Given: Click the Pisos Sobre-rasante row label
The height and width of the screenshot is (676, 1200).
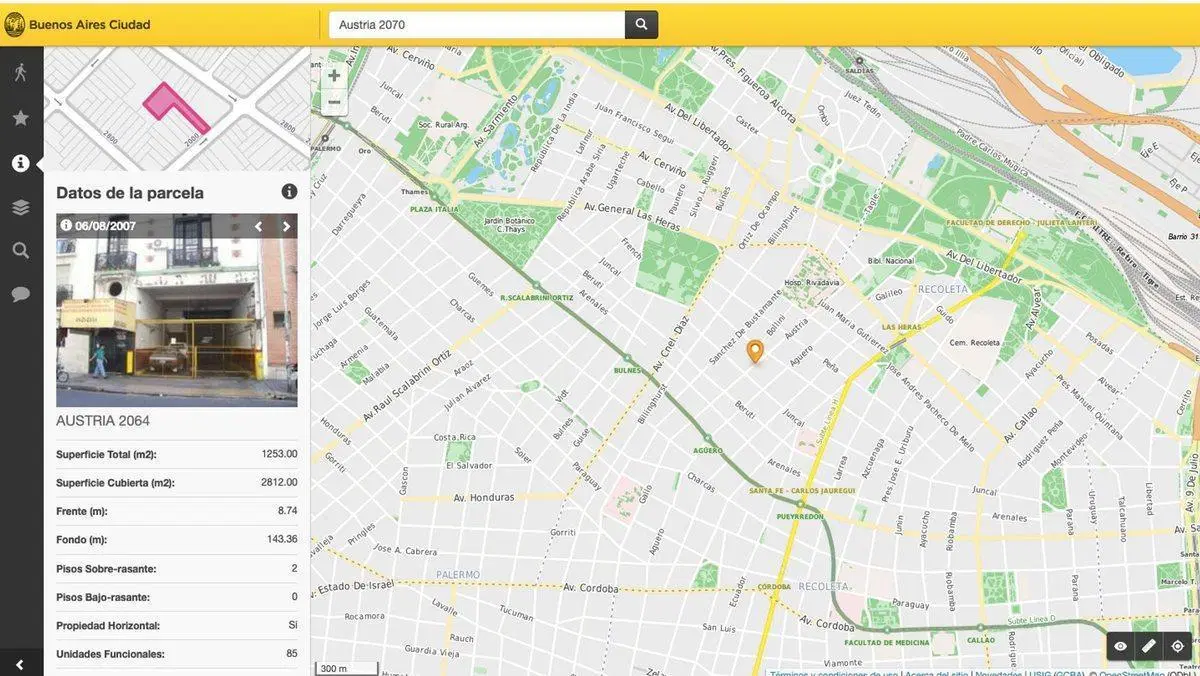Looking at the screenshot, I should pos(106,569).
